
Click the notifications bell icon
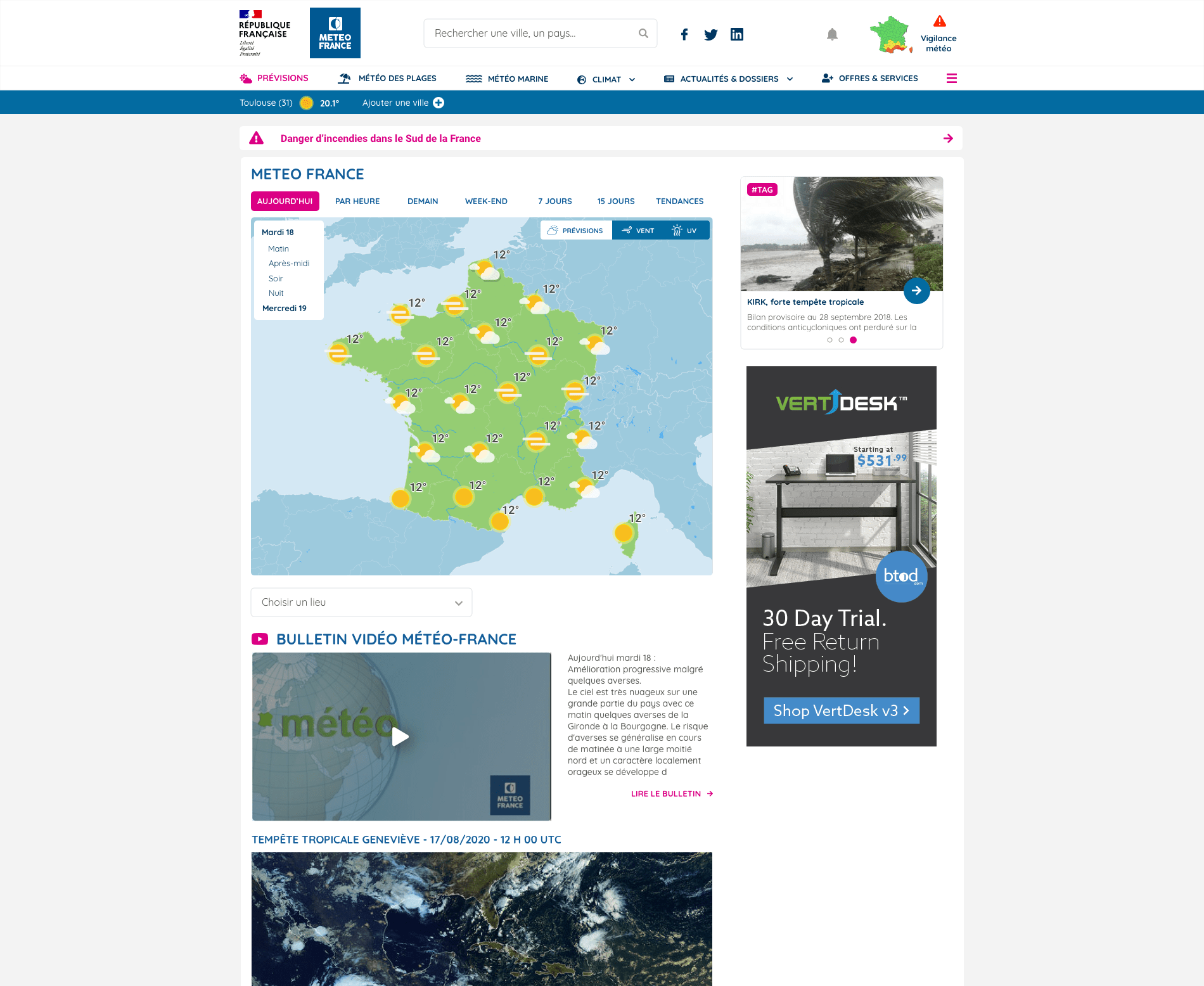[833, 34]
